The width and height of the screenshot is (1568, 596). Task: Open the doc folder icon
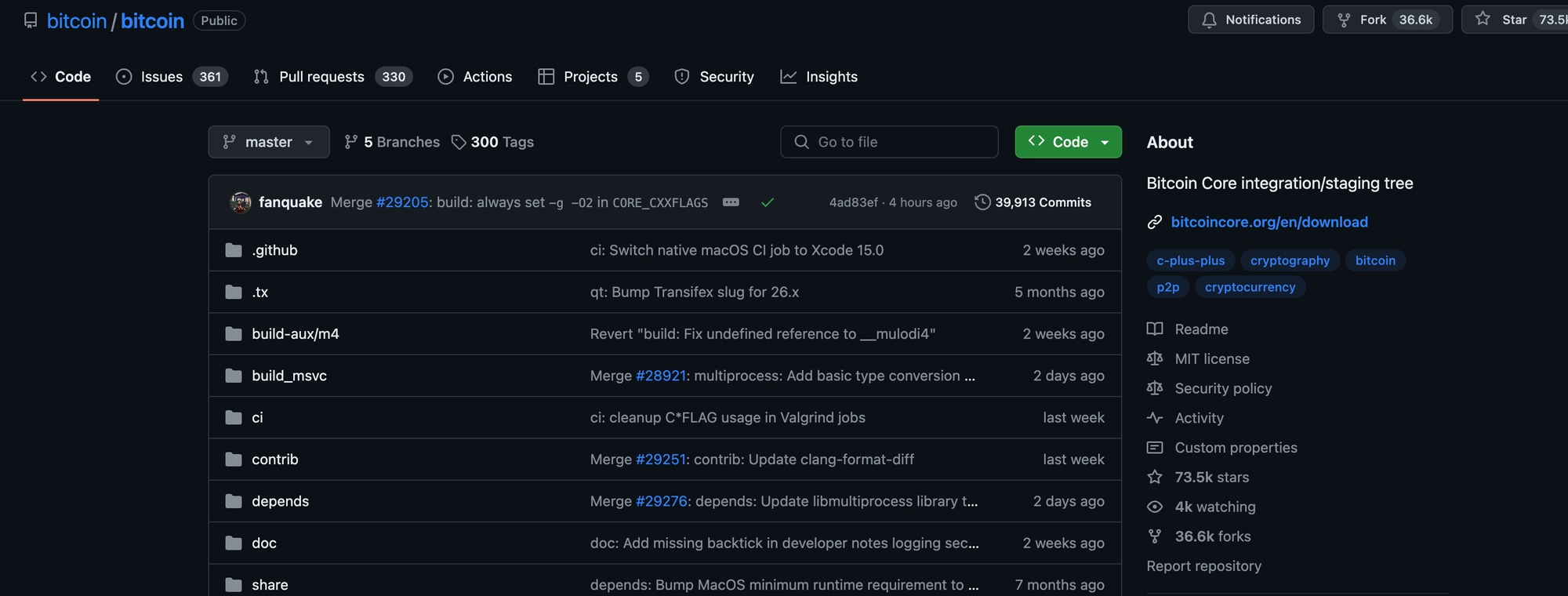(x=234, y=543)
